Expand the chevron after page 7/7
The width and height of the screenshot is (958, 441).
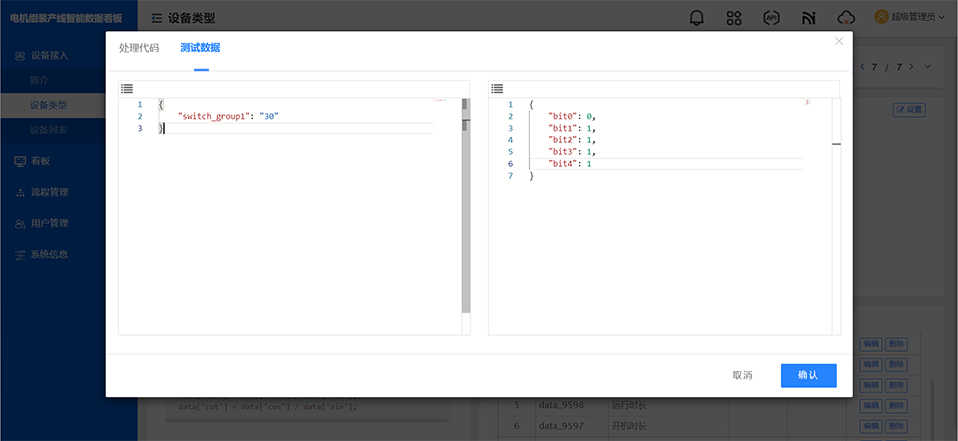tap(928, 67)
